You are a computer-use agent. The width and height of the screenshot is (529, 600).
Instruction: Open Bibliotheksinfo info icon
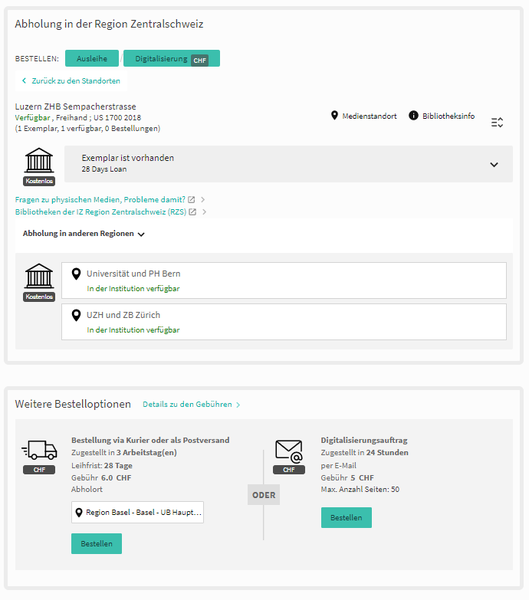pos(413,115)
